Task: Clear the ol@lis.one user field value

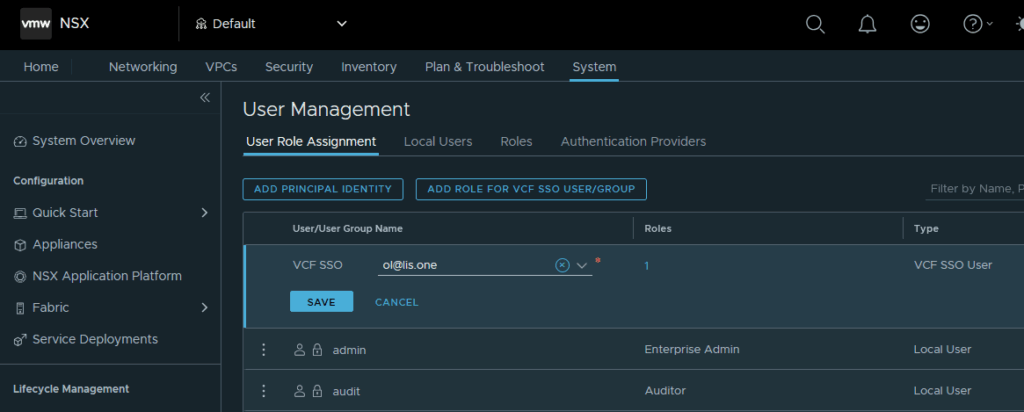Action: (562, 265)
